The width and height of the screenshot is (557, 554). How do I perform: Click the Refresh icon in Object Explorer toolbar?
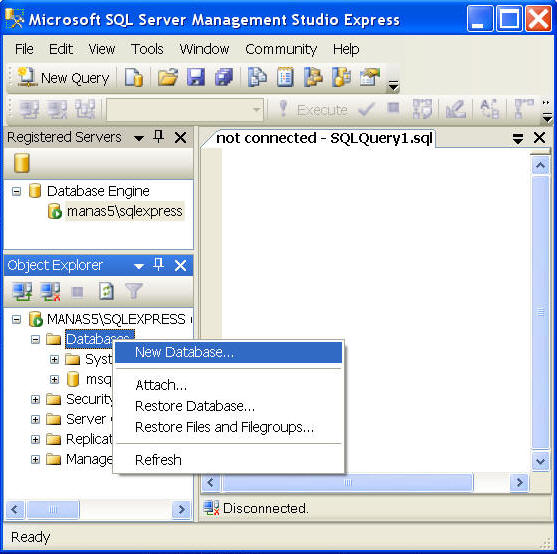click(106, 292)
